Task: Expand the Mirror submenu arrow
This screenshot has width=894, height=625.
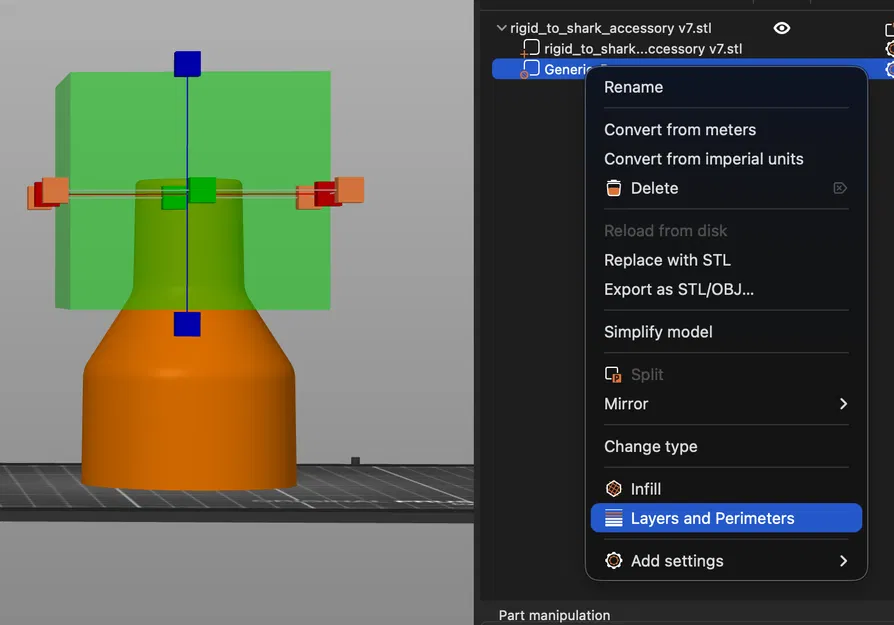Action: (843, 404)
